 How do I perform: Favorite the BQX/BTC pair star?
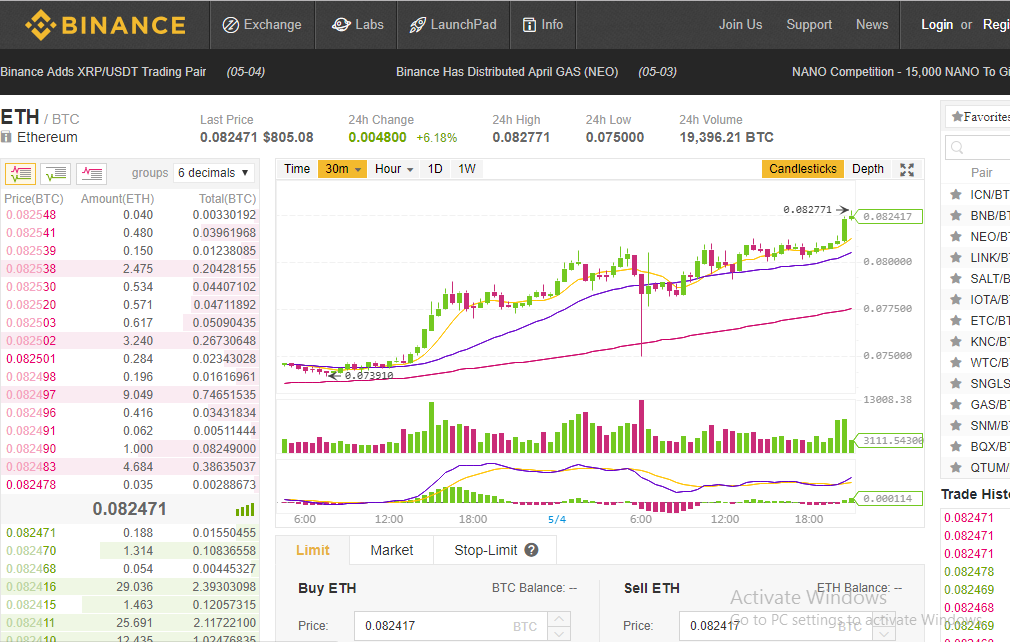pyautogui.click(x=956, y=446)
